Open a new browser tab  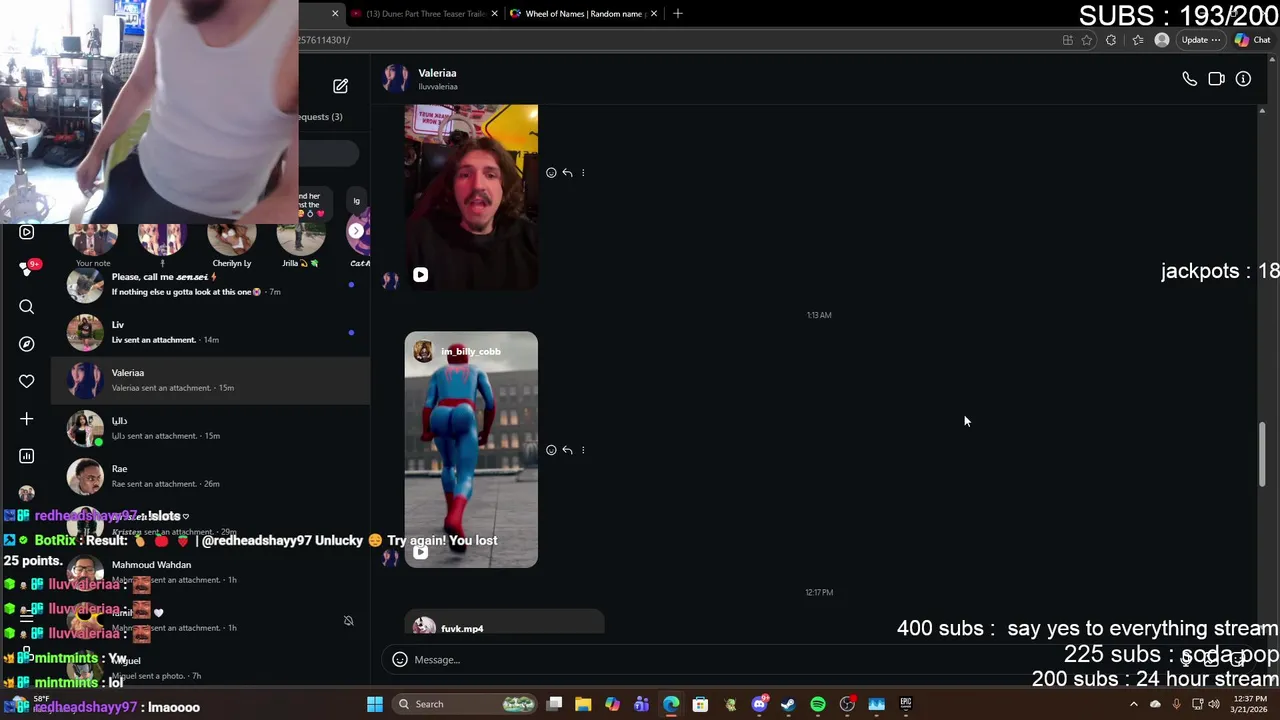(x=677, y=14)
